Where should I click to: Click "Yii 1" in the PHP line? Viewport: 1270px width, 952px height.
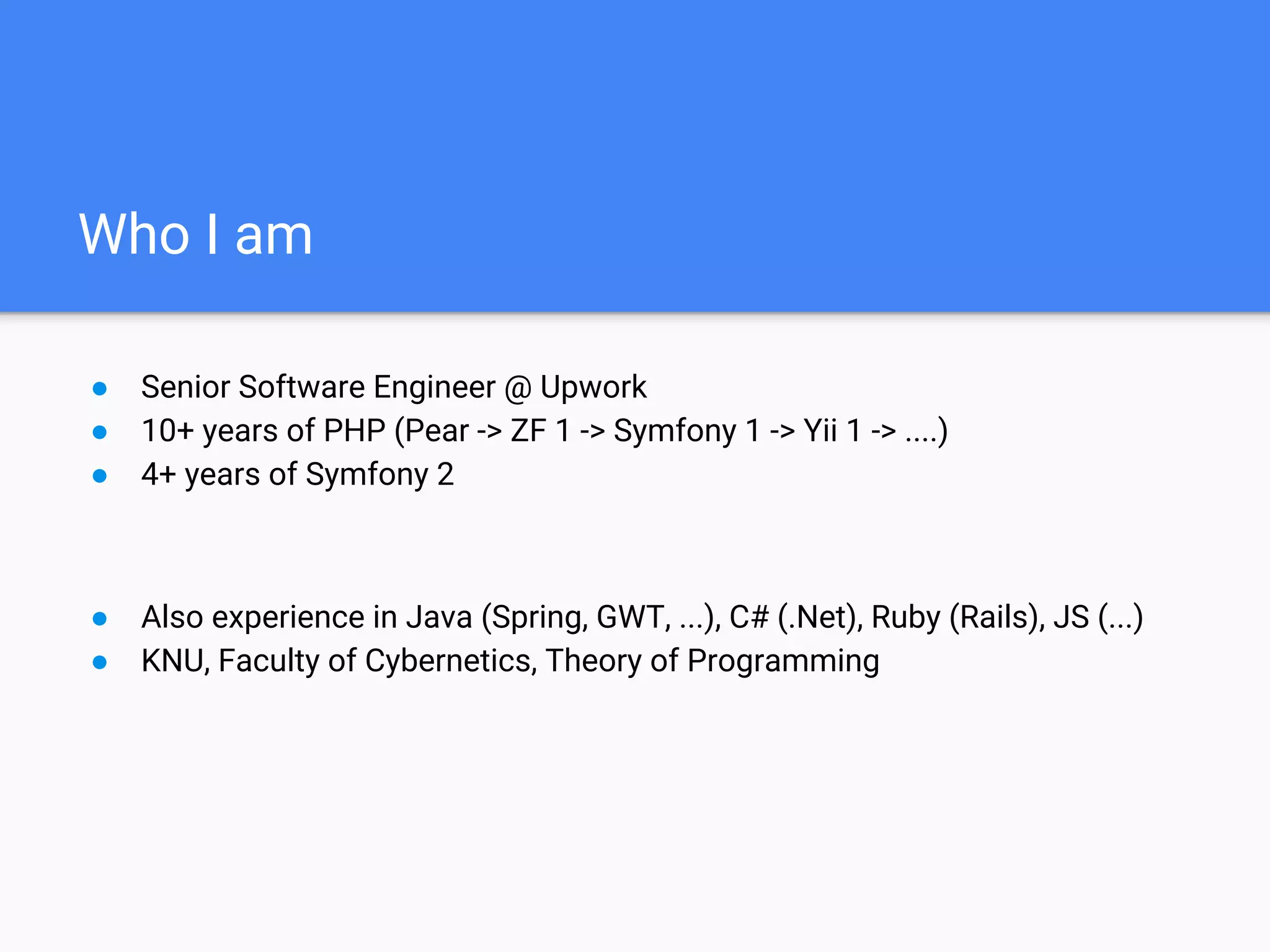coord(832,431)
